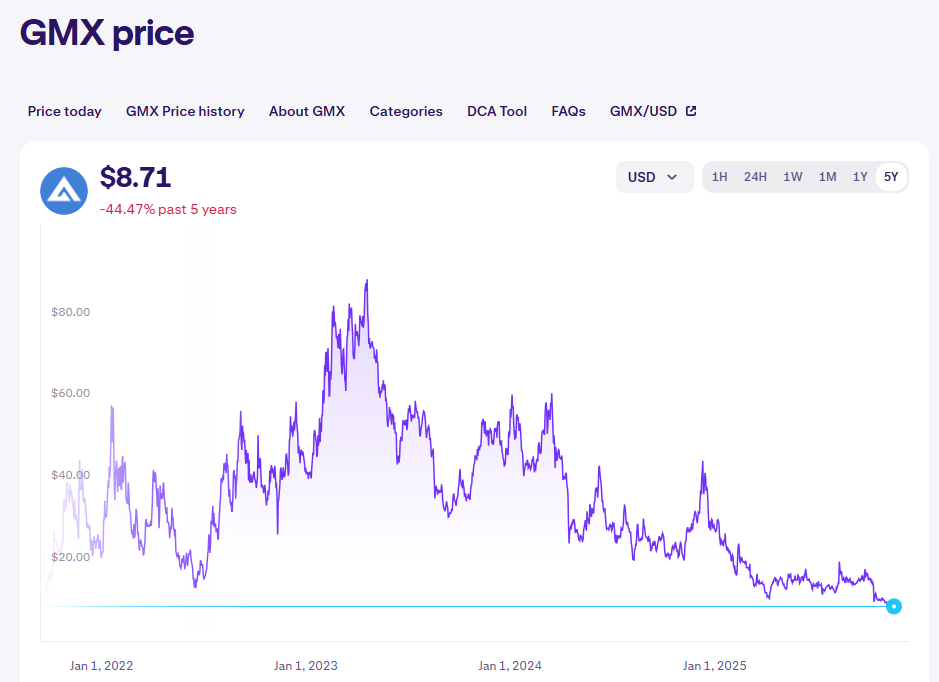939x682 pixels.
Task: Go to the About GMX section
Action: [307, 111]
